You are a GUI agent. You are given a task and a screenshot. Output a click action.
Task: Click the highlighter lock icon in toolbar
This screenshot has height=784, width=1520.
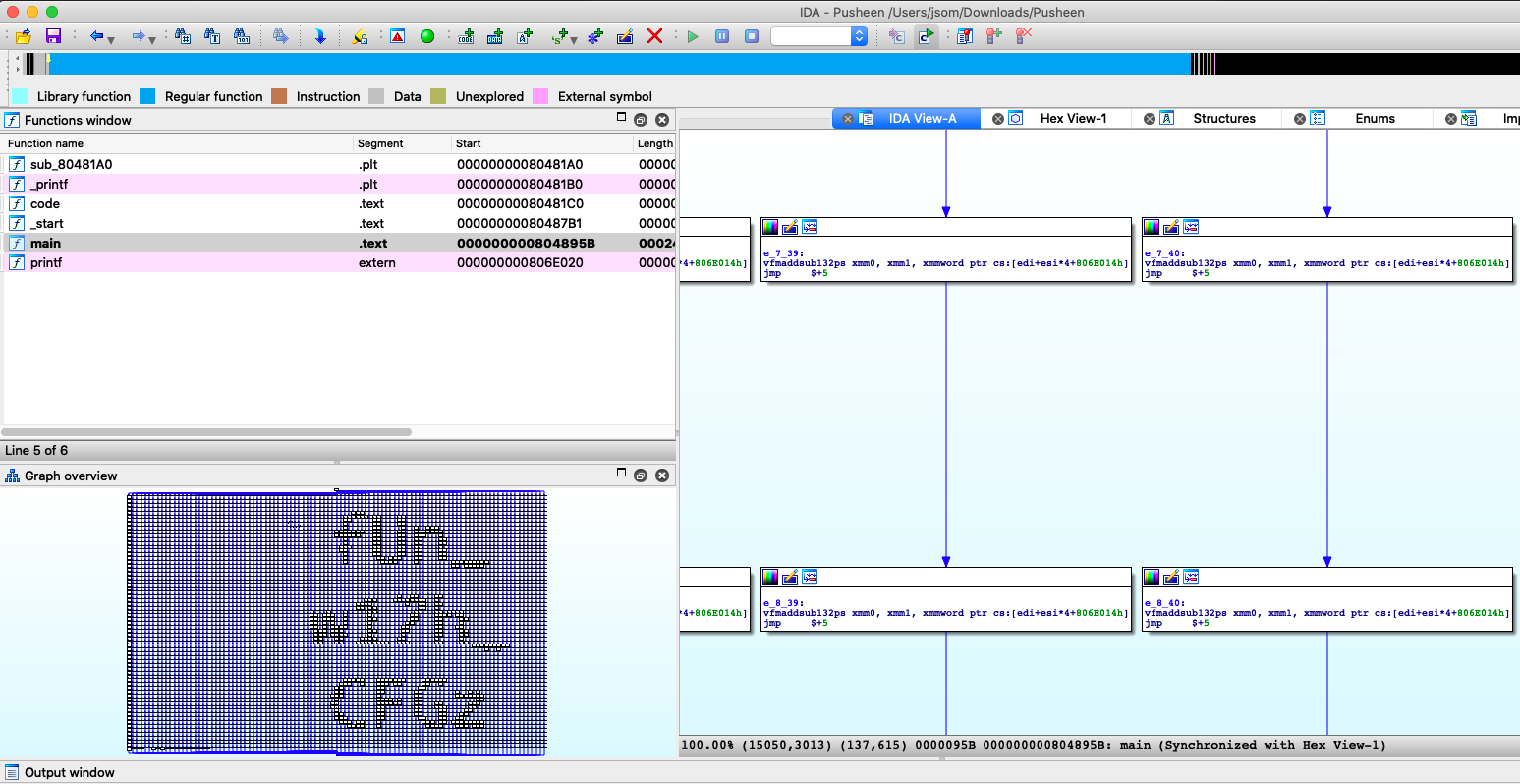point(360,36)
